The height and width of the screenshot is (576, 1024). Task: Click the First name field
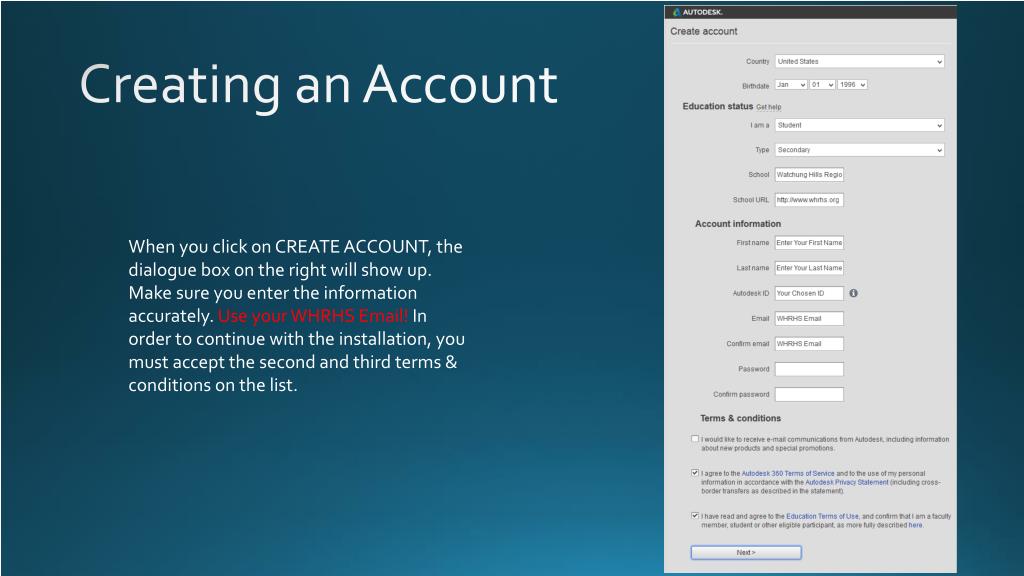[x=809, y=243]
